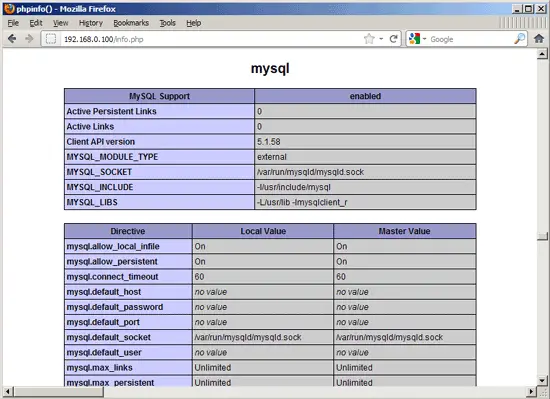Open the File menu
Image resolution: width=550 pixels, height=399 pixels.
13,23
